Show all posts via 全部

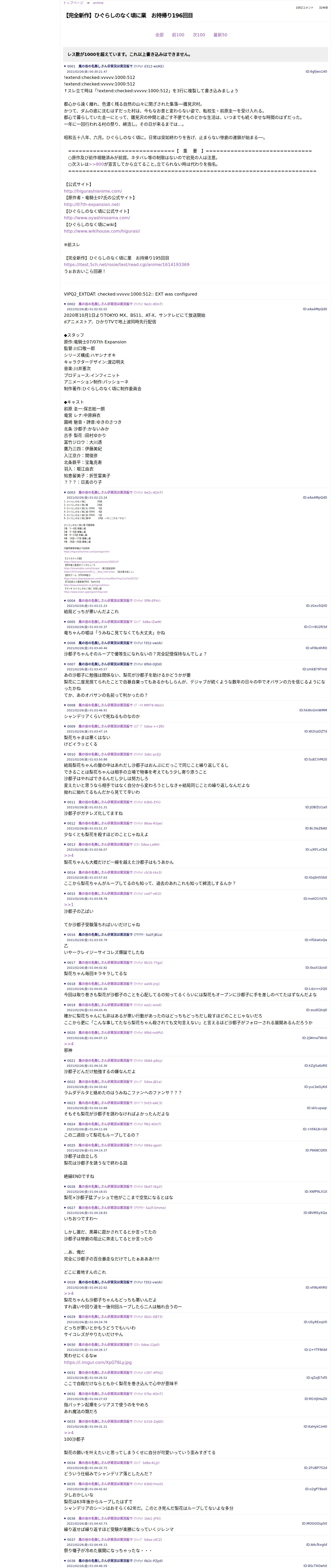click(x=159, y=35)
